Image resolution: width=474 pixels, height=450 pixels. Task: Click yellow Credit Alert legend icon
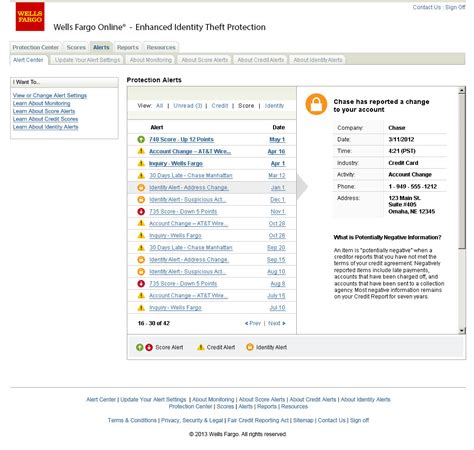200,347
